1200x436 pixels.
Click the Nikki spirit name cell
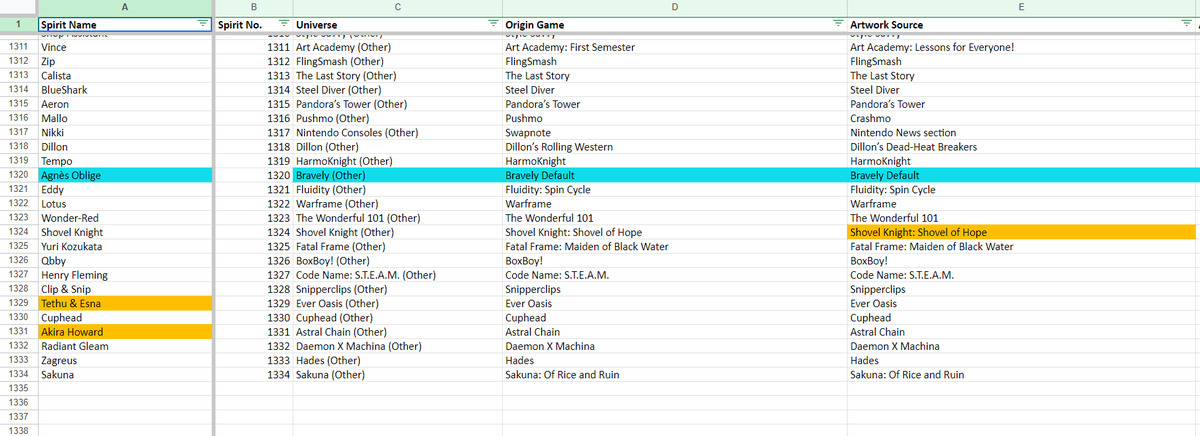pyautogui.click(x=124, y=132)
